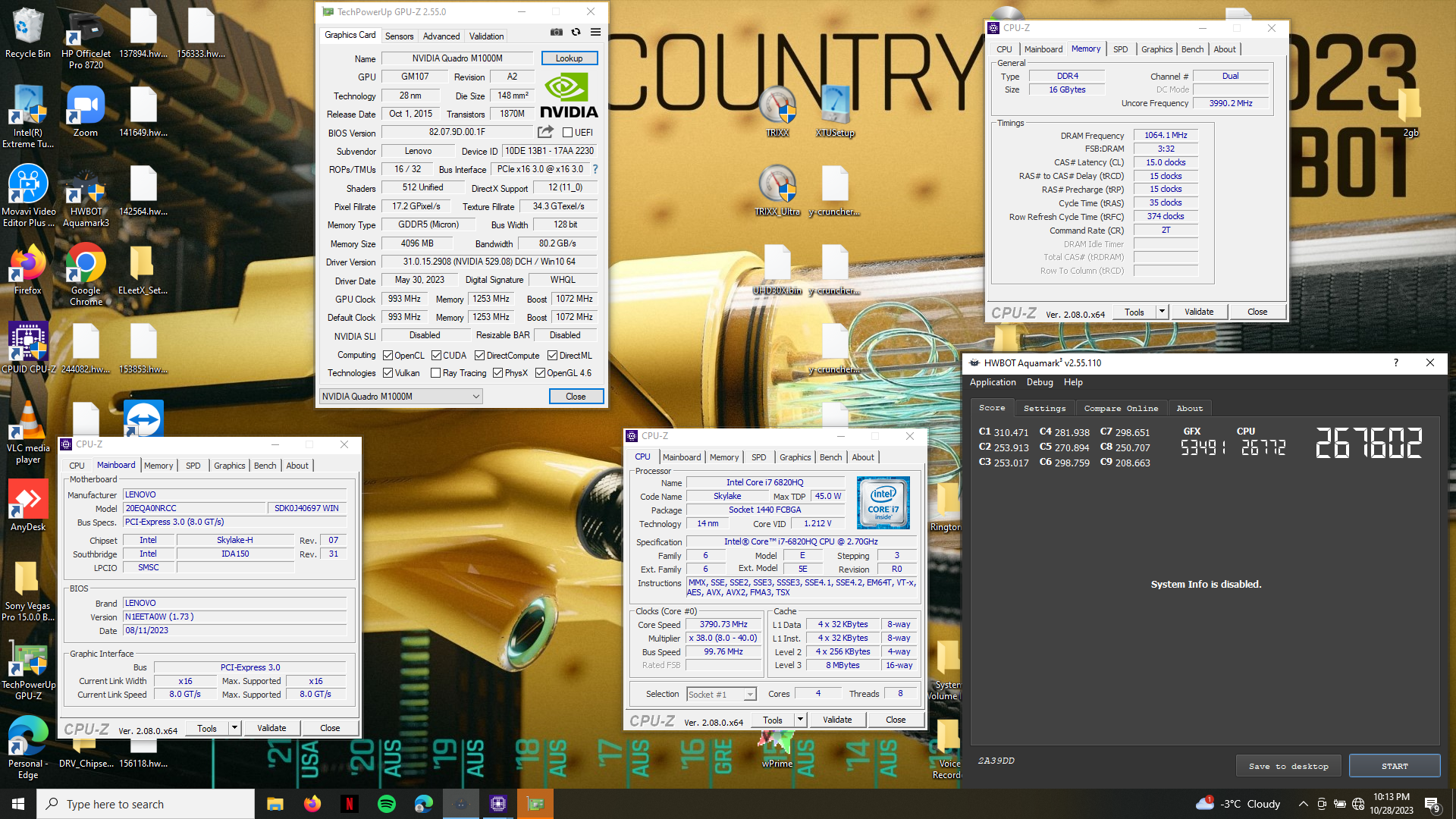
Task: Open the notification center icon in tray
Action: 1432,804
